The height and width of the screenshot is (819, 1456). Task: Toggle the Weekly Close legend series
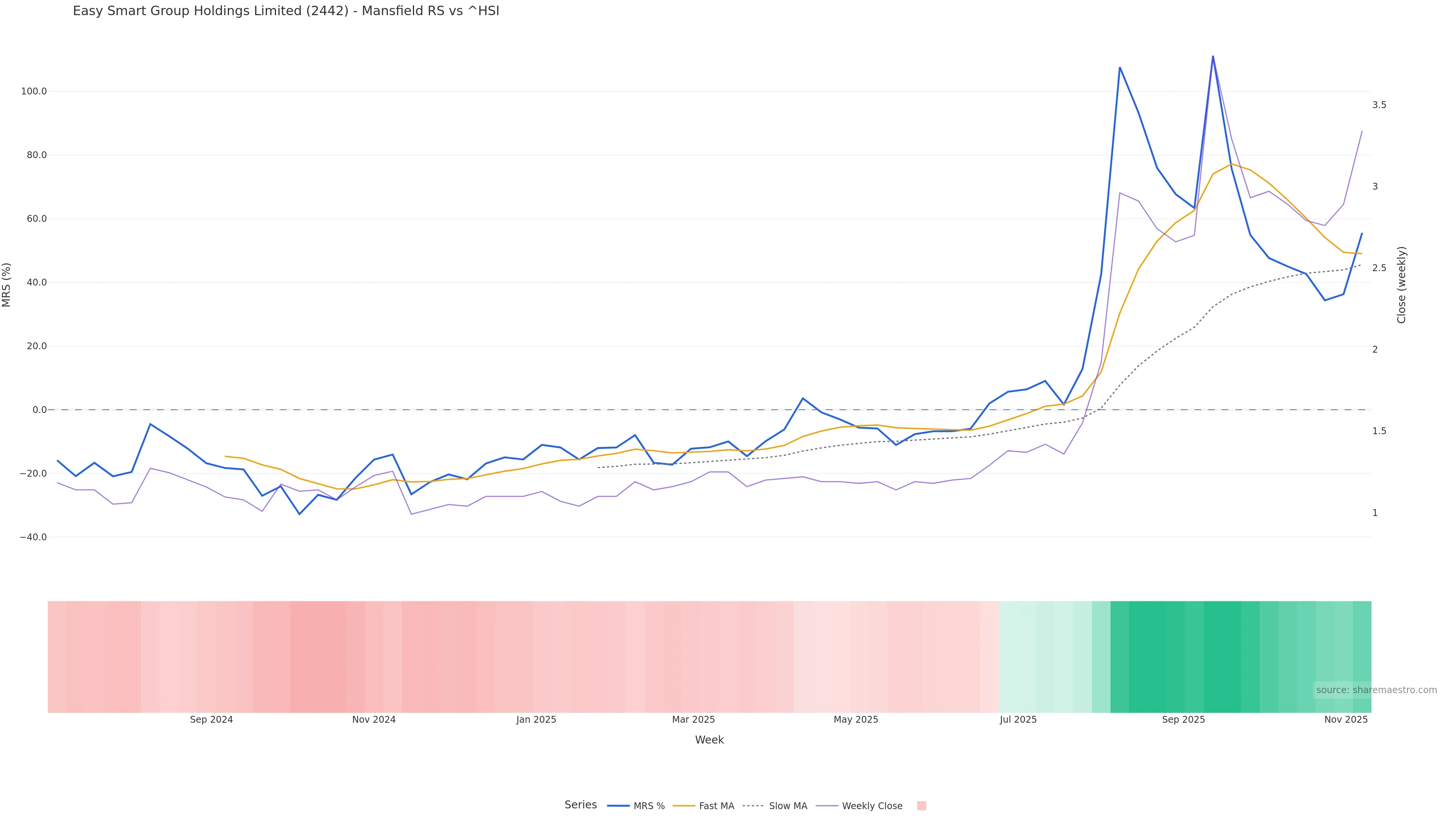click(x=872, y=806)
